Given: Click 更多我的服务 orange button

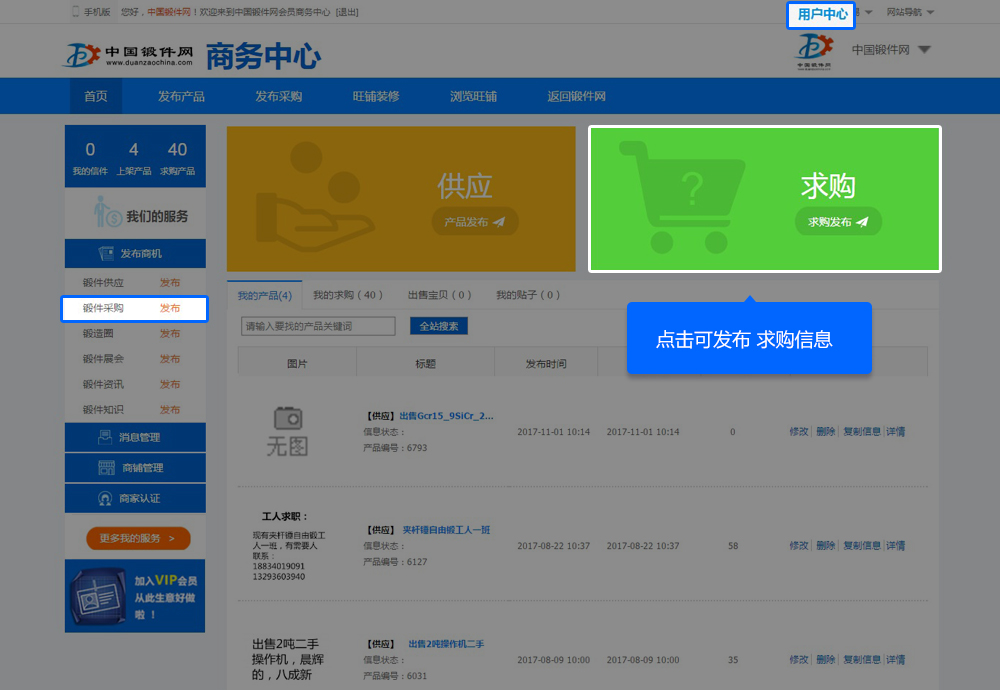Looking at the screenshot, I should click(137, 538).
